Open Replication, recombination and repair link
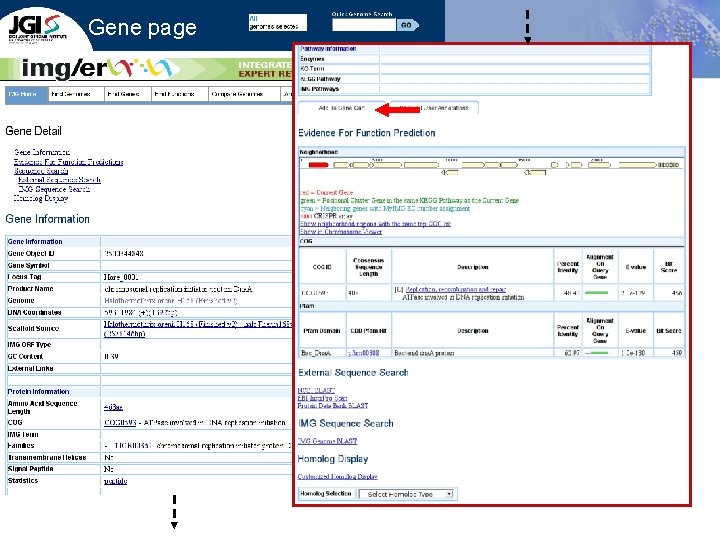Image resolution: width=720 pixels, height=540 pixels. click(x=456, y=290)
